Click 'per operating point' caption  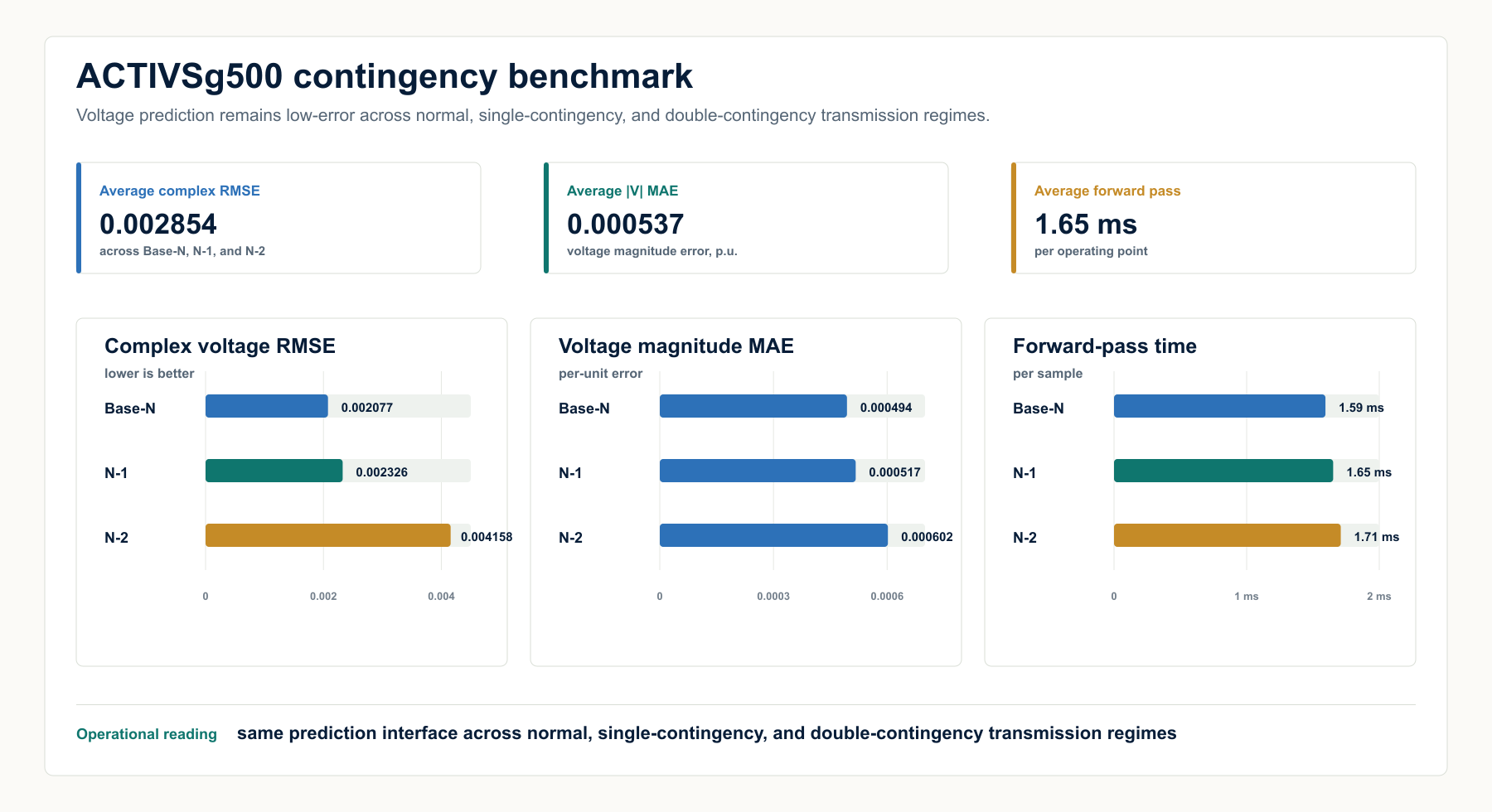pos(1091,251)
